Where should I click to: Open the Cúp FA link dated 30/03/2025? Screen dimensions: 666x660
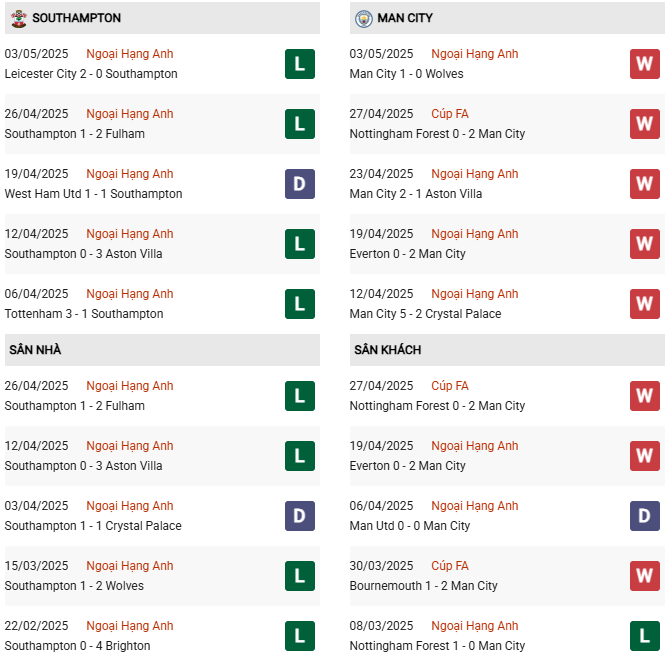coord(450,566)
